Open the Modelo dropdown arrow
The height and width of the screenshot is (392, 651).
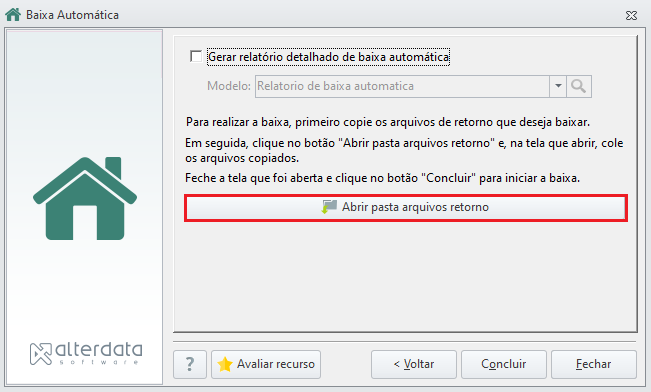(558, 86)
